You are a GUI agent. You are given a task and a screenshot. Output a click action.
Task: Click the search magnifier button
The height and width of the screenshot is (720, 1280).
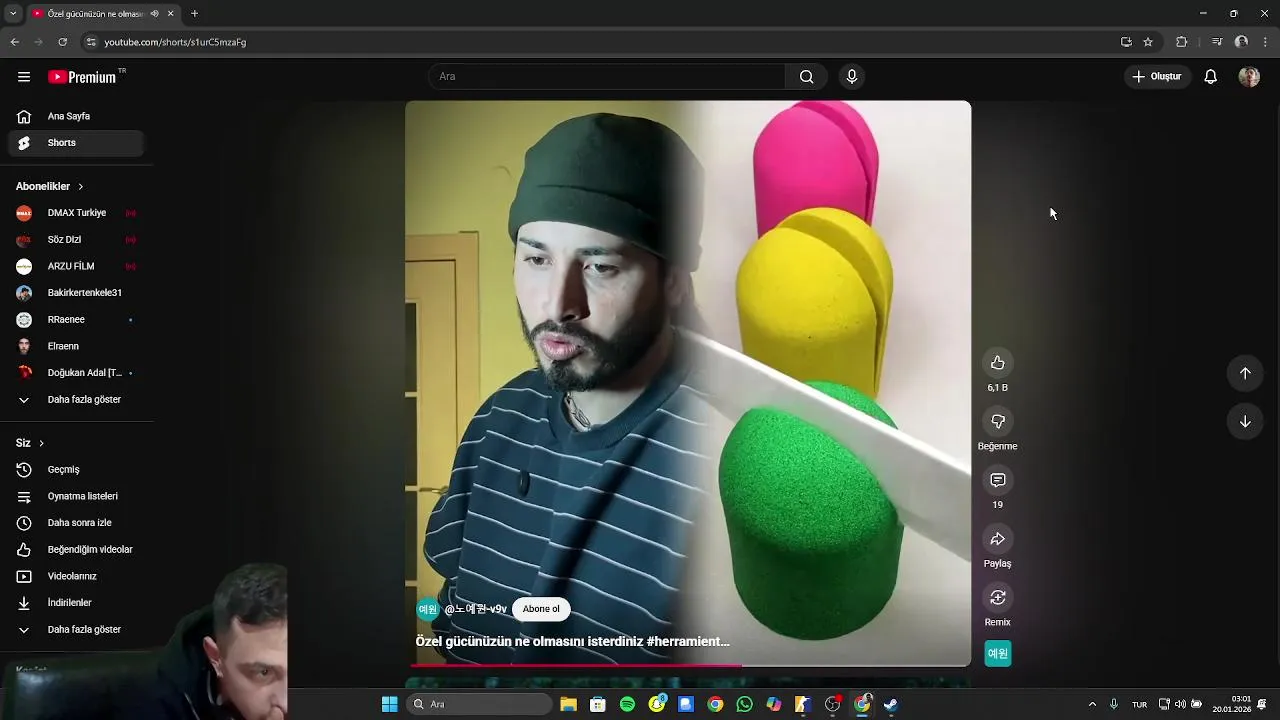pyautogui.click(x=806, y=77)
